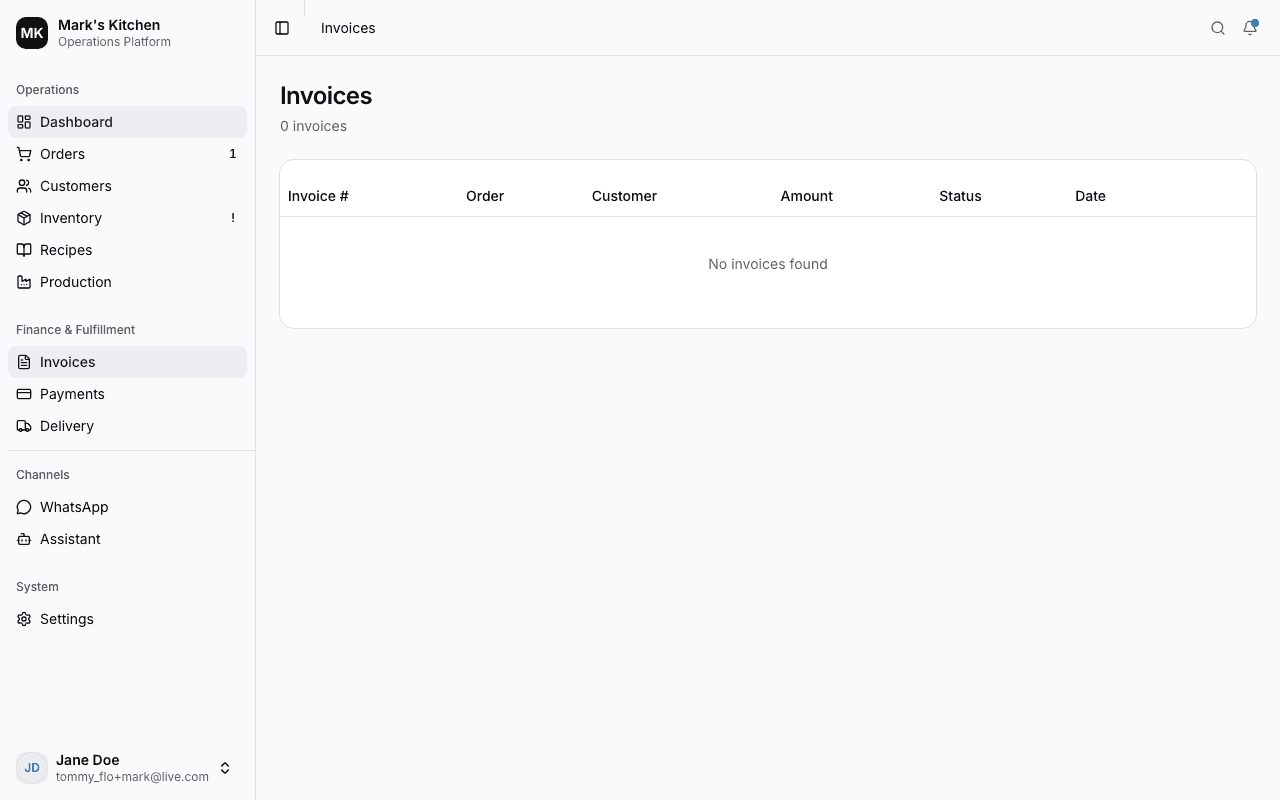The height and width of the screenshot is (800, 1280).
Task: Open the Production folder icon
Action: [x=23, y=282]
